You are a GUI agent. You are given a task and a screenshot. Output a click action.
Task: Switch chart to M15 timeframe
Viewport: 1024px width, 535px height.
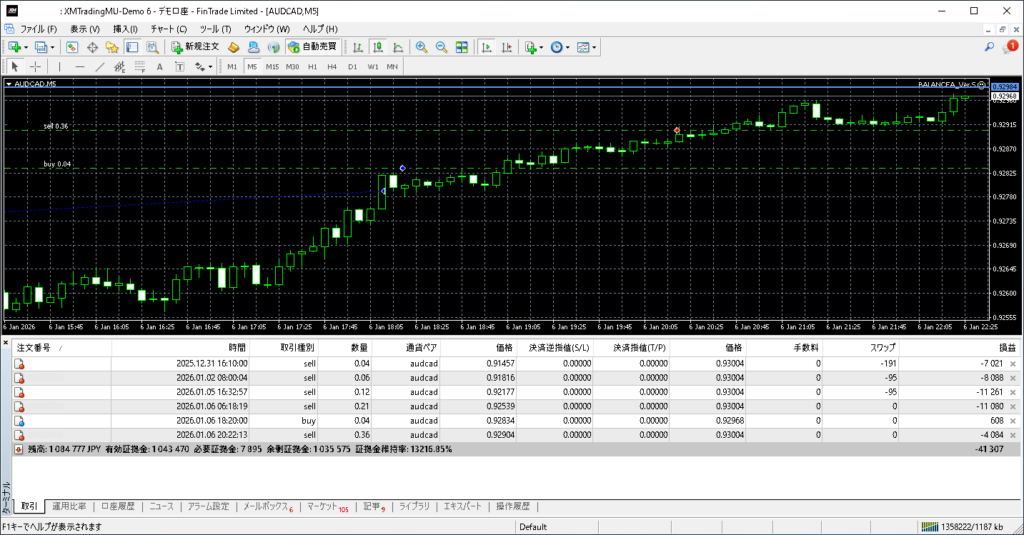pyautogui.click(x=272, y=67)
